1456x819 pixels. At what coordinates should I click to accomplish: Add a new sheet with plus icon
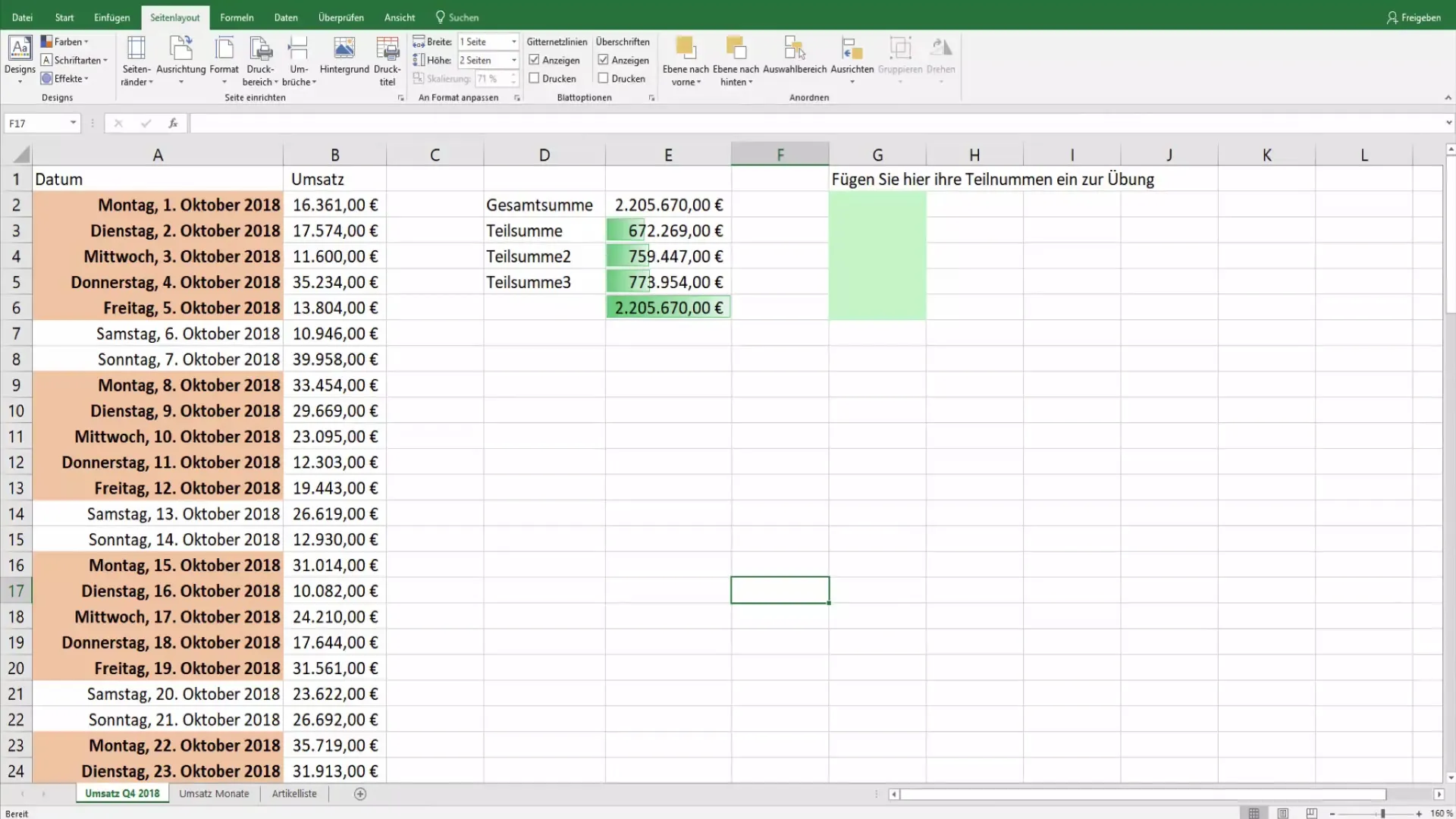coord(360,794)
